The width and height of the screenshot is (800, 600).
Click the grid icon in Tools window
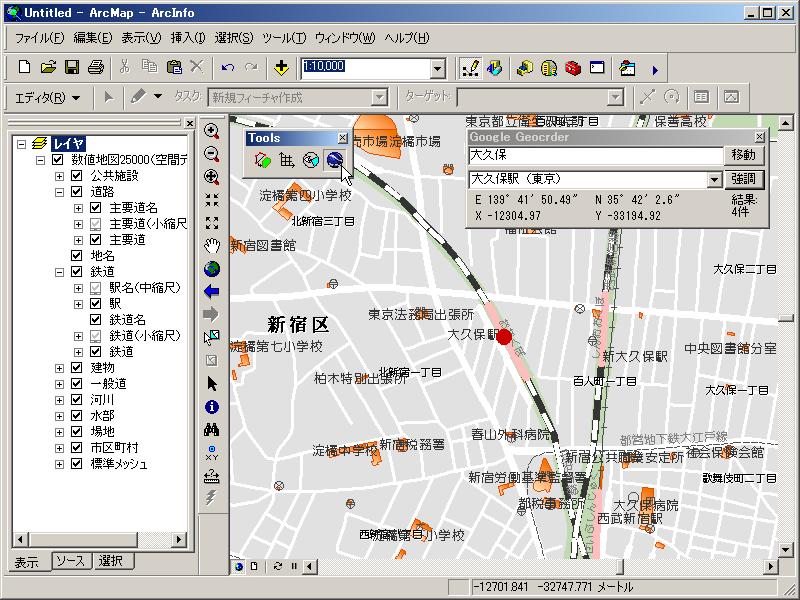tap(286, 160)
